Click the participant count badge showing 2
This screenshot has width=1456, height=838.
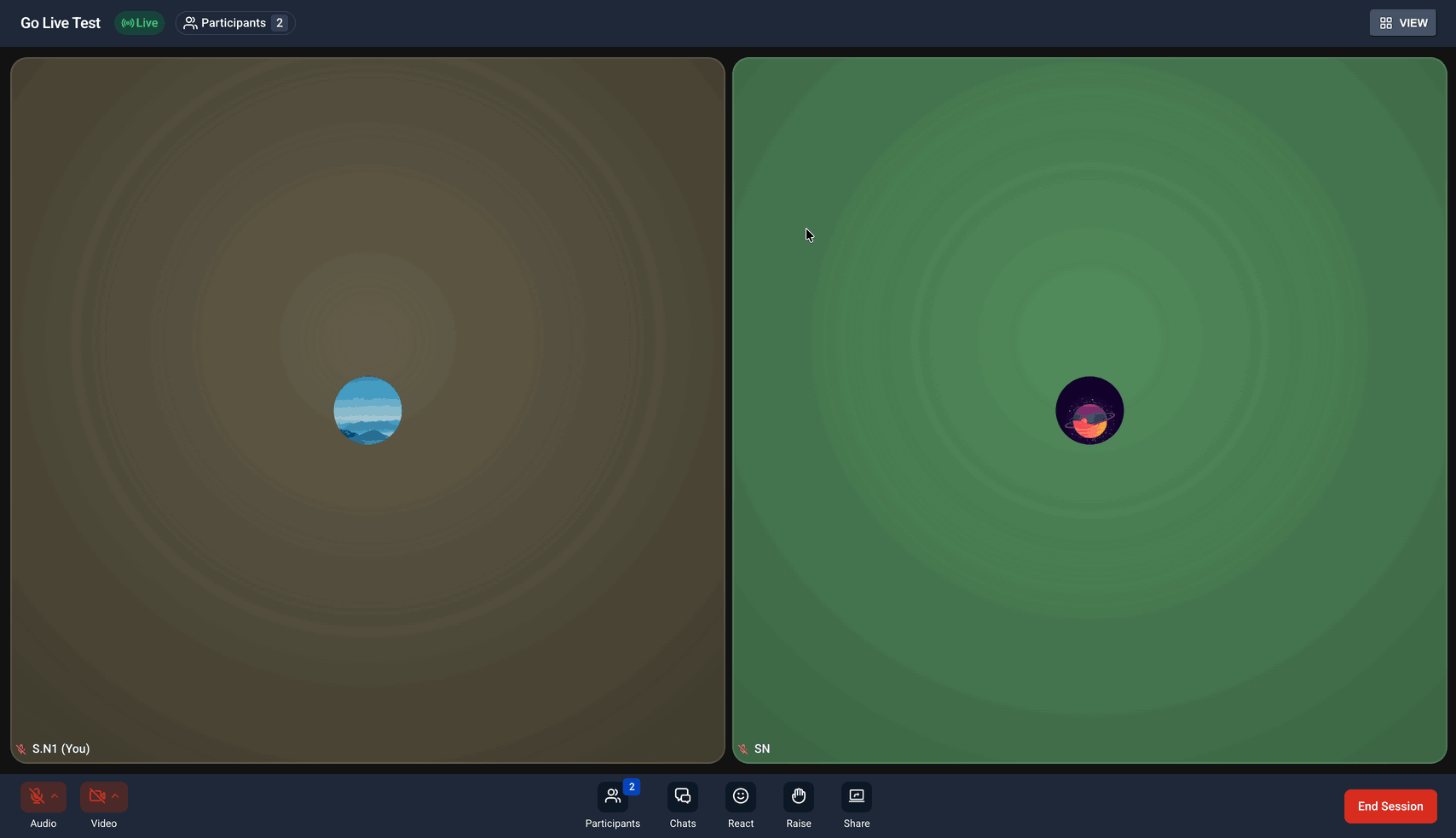(x=280, y=22)
